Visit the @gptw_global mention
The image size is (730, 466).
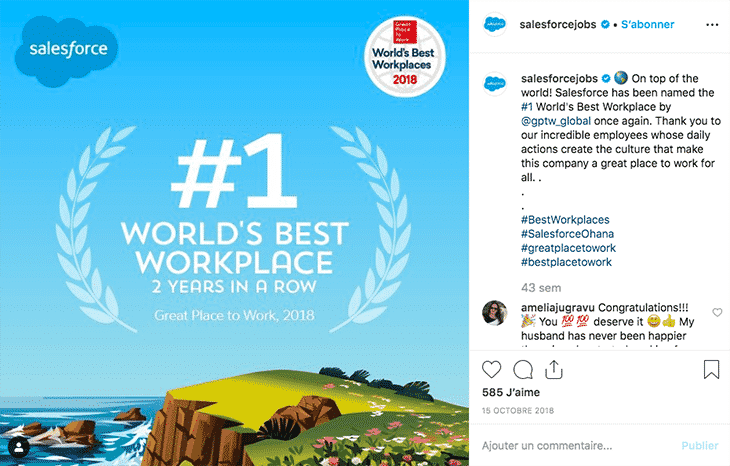coord(556,121)
